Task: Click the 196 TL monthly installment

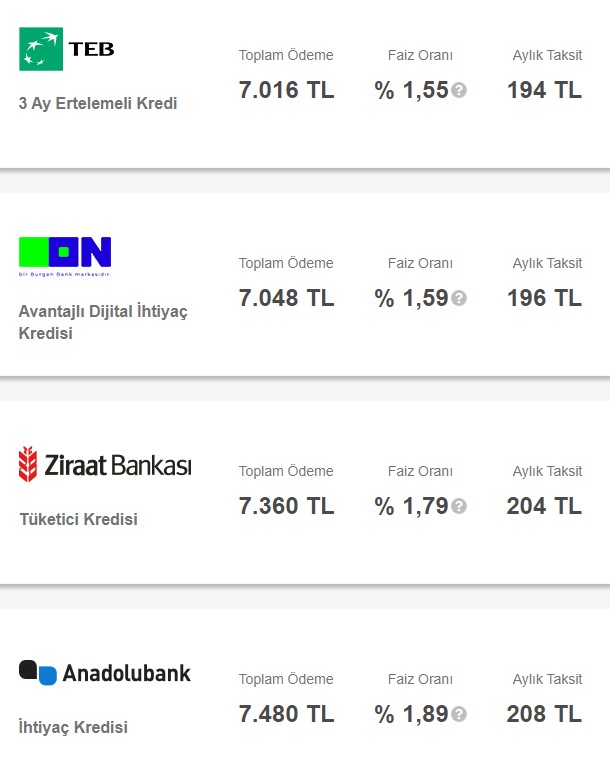Action: (544, 299)
